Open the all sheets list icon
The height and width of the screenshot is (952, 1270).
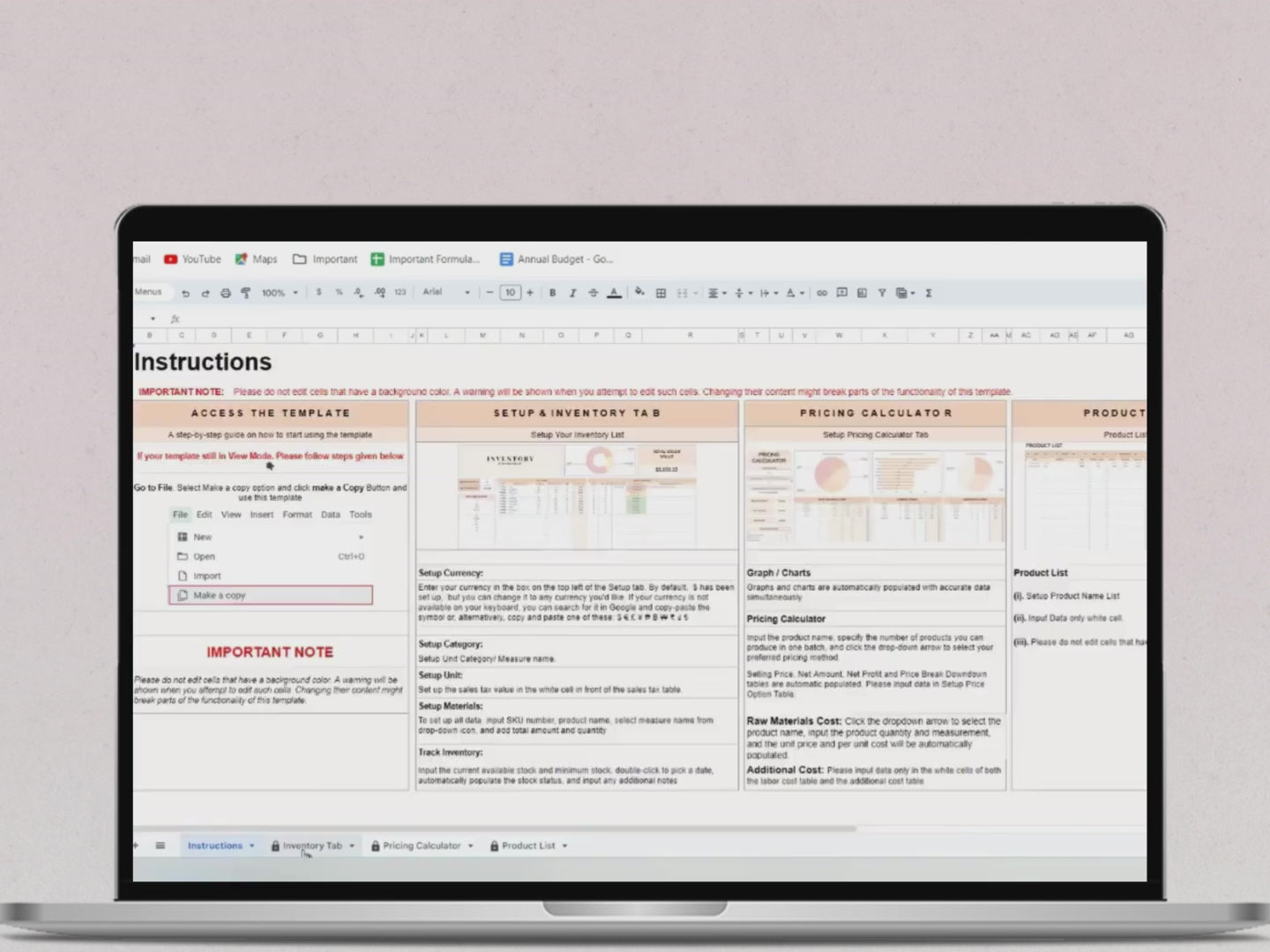(160, 845)
